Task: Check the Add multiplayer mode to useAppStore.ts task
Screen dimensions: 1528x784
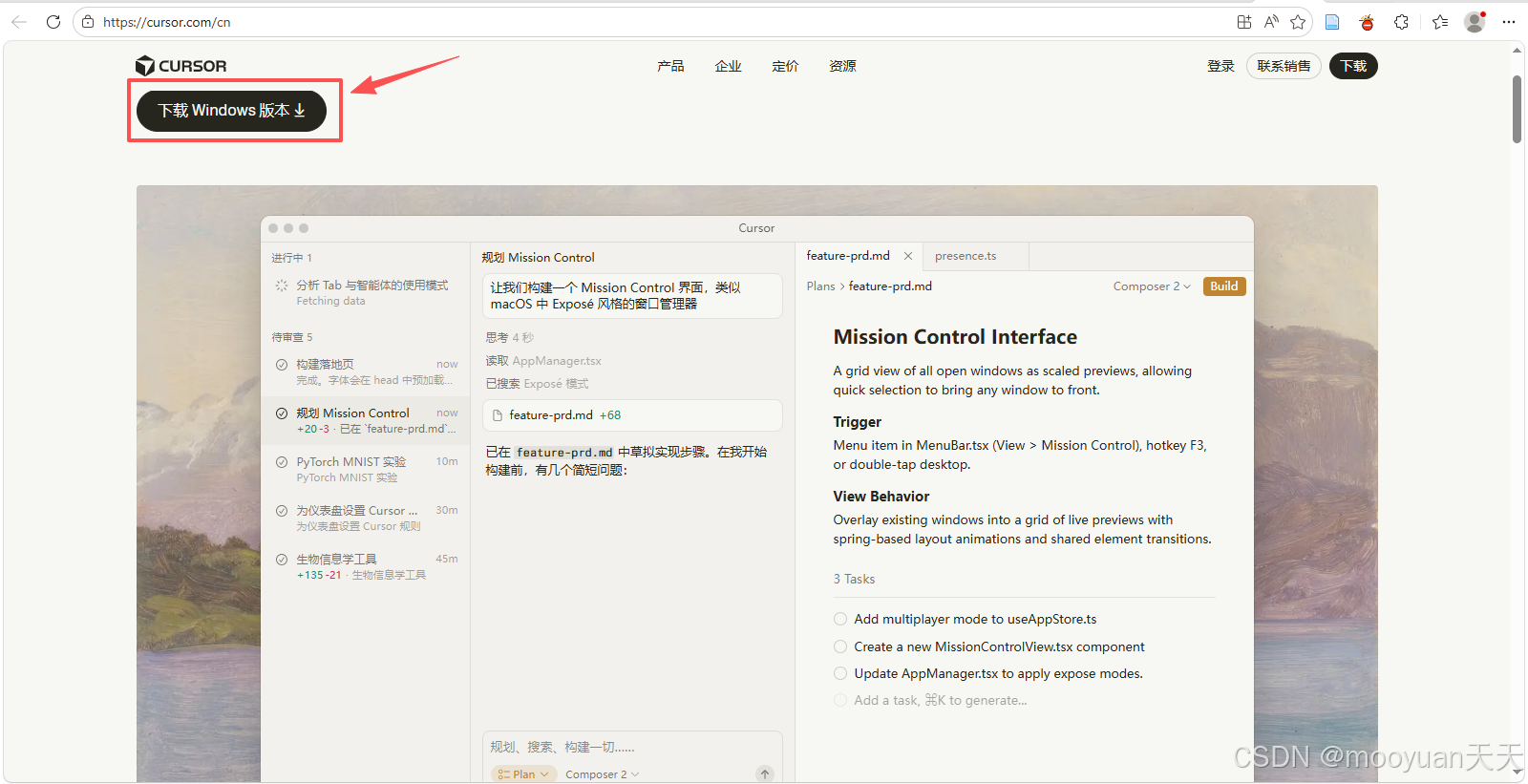Action: point(840,619)
